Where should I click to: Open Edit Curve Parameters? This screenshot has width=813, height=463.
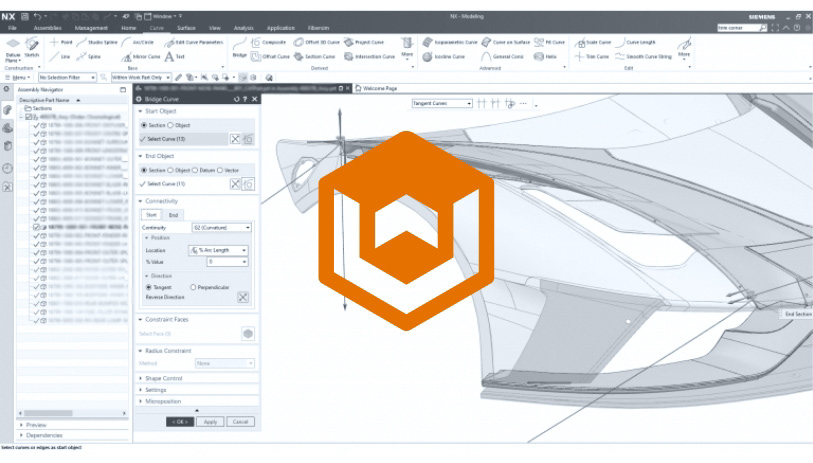pos(194,42)
